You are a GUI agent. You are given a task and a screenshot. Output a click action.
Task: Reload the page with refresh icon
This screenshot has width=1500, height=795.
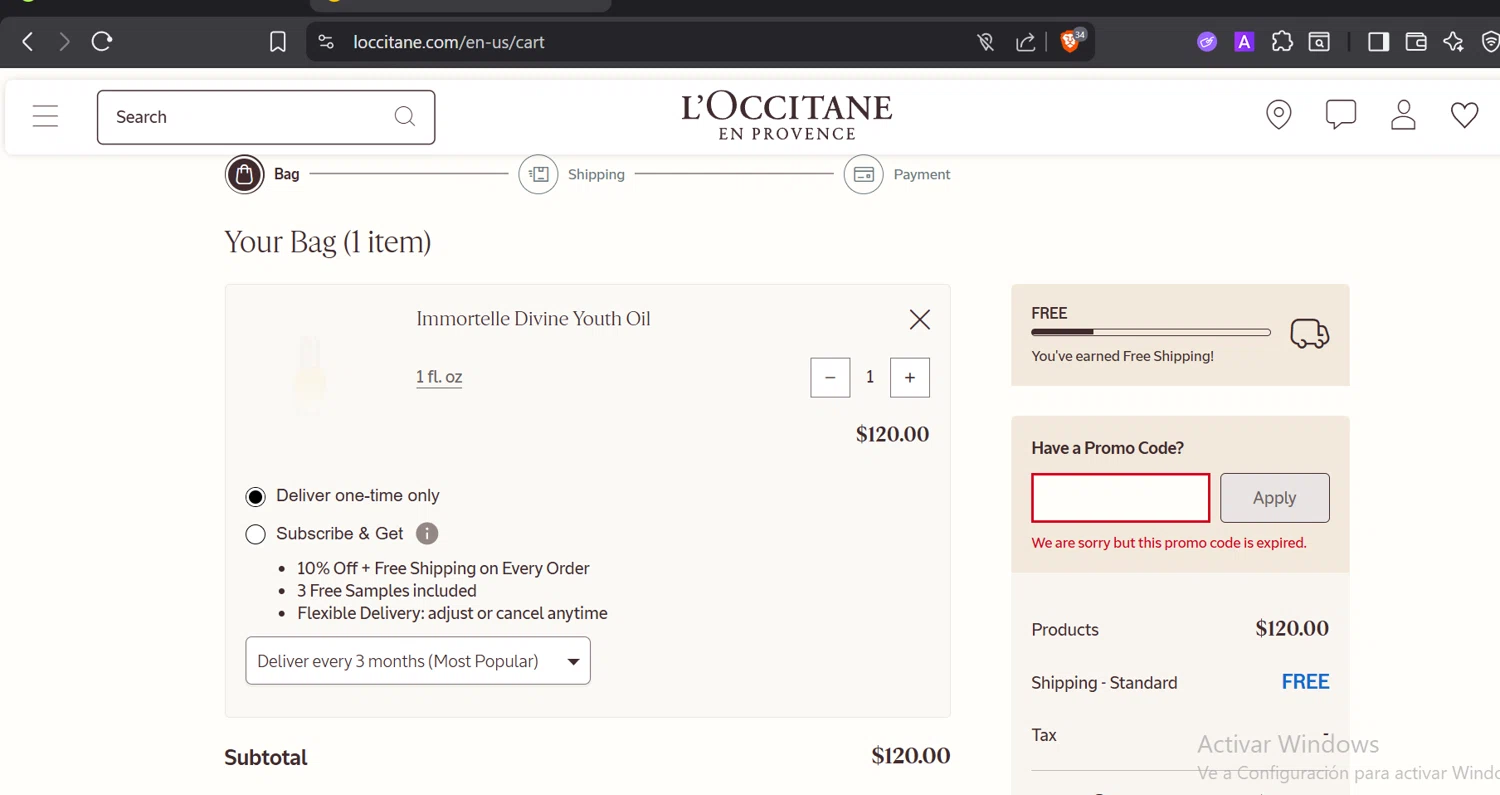coord(102,42)
